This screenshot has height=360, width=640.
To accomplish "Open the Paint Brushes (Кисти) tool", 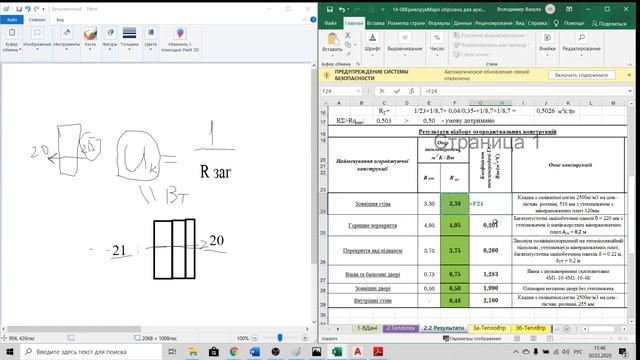I will tap(90, 40).
